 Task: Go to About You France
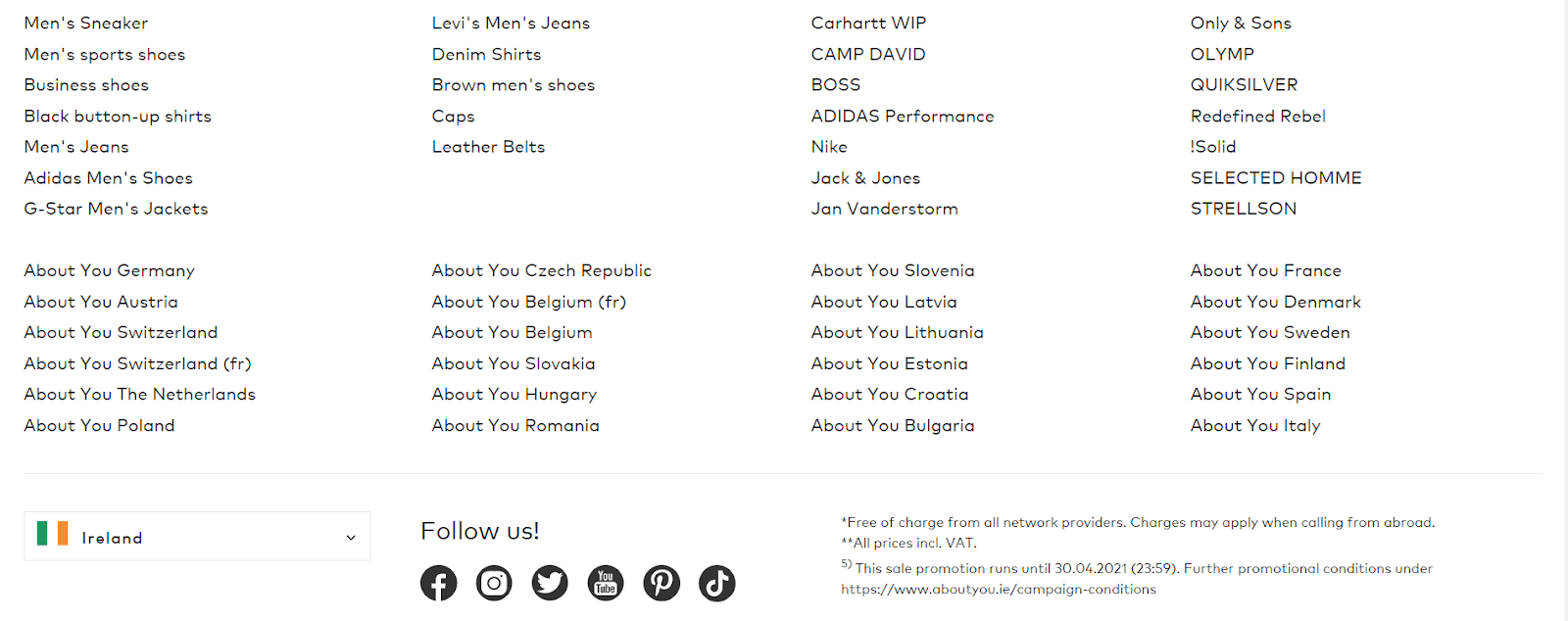[x=1266, y=270]
